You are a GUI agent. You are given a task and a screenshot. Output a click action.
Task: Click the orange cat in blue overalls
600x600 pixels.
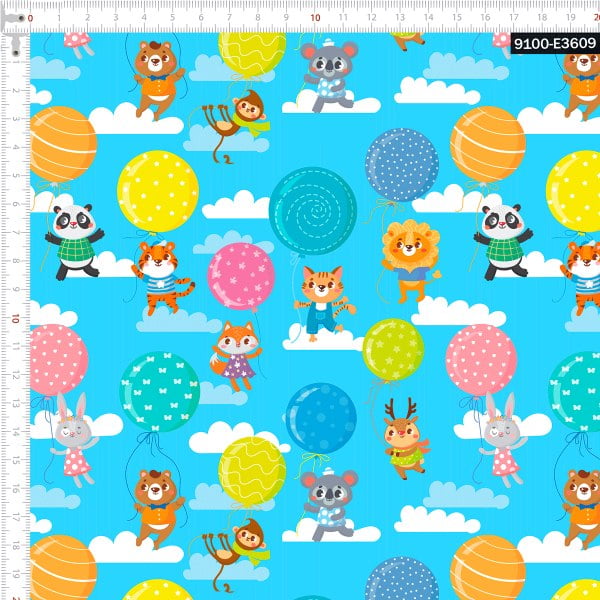[x=324, y=302]
